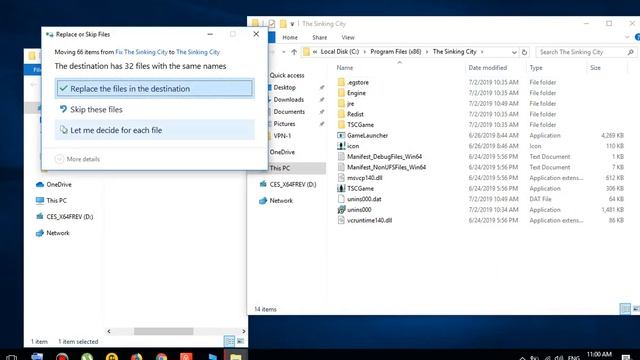Click right scroll arrow in left window
Viewport: 640px width, 360px height.
pyautogui.click(x=244, y=331)
